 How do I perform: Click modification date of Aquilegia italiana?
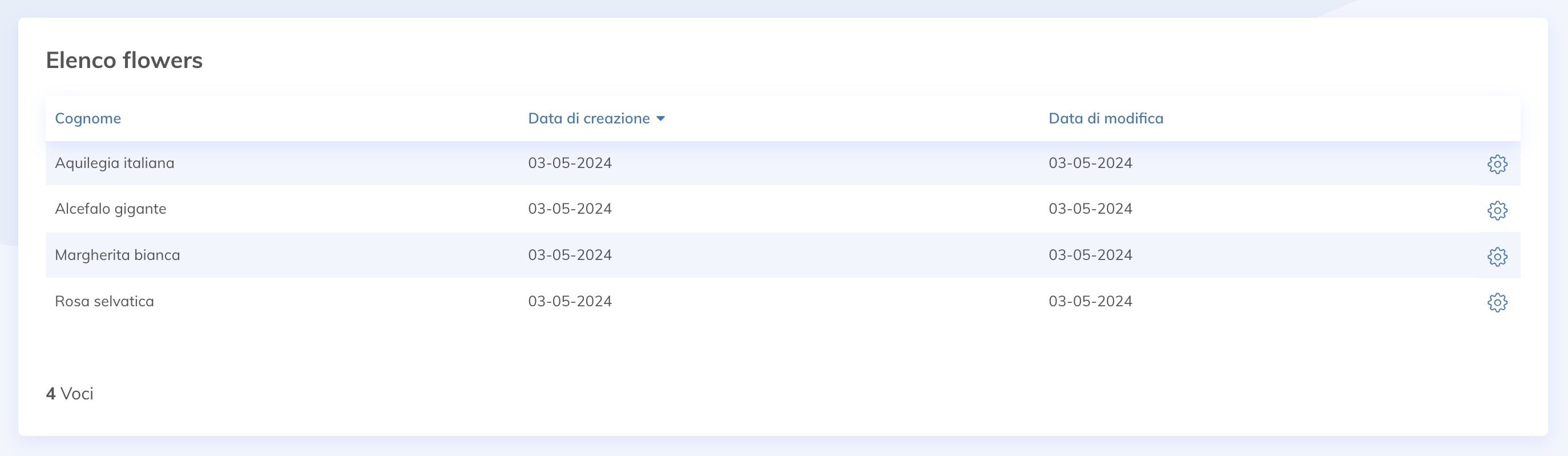[x=1090, y=163]
